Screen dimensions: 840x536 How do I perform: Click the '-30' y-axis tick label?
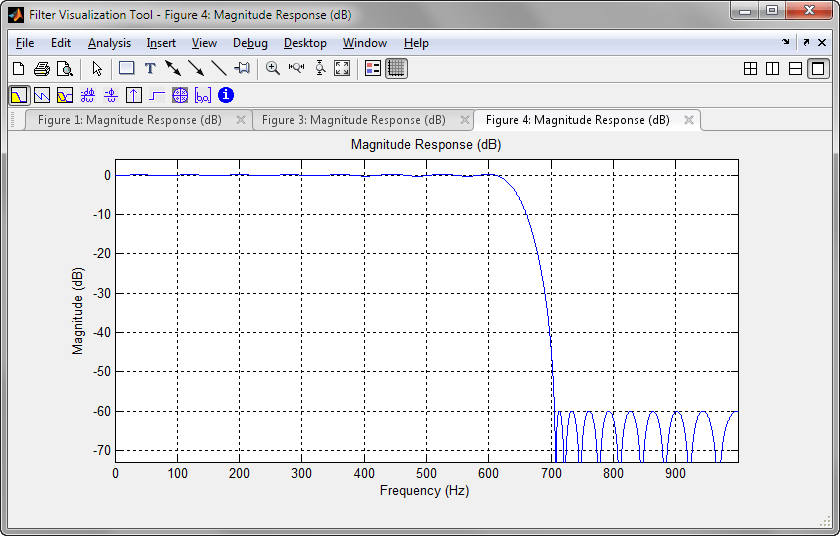click(x=102, y=293)
